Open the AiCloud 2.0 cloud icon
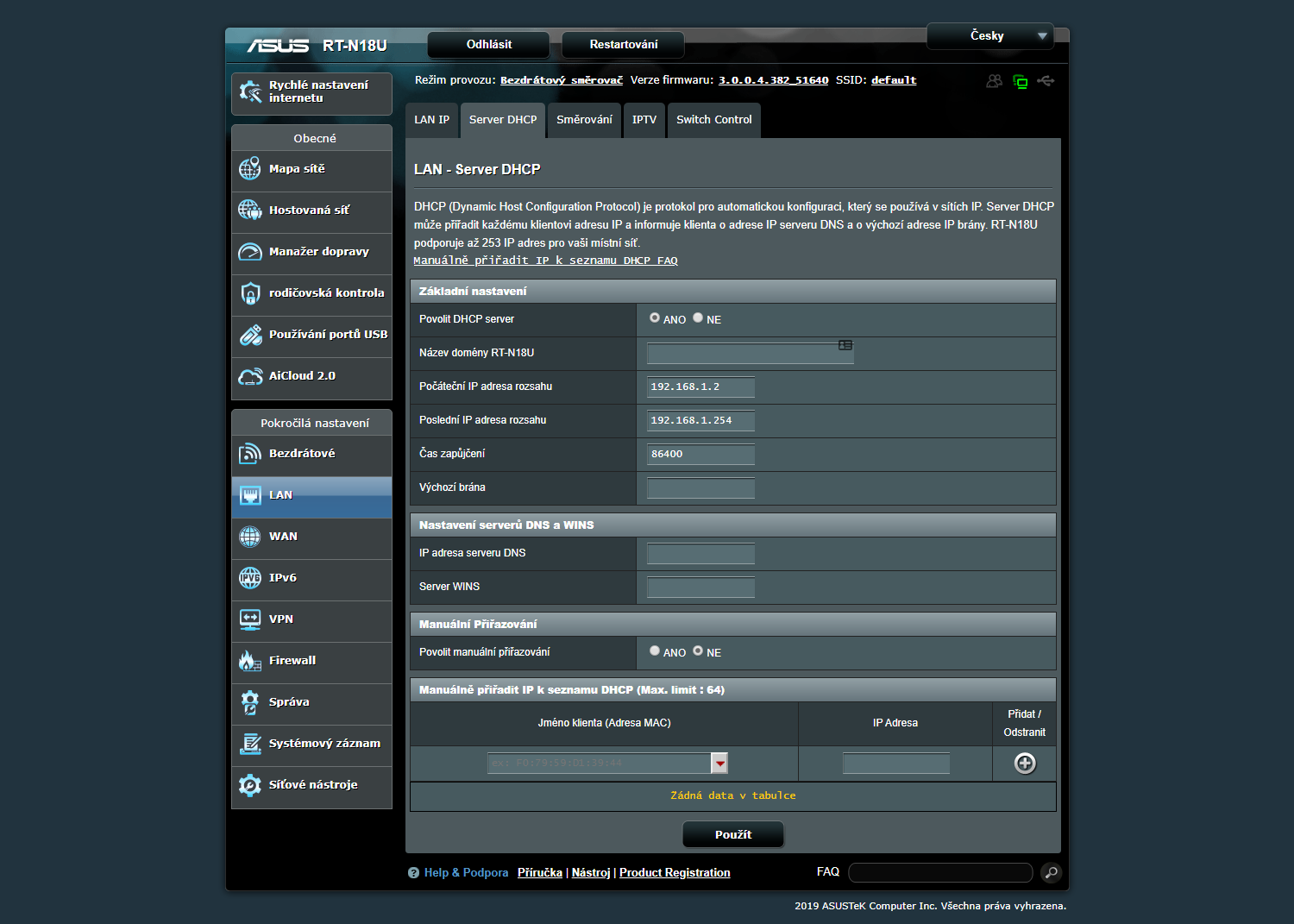This screenshot has height=924, width=1294. (x=250, y=376)
